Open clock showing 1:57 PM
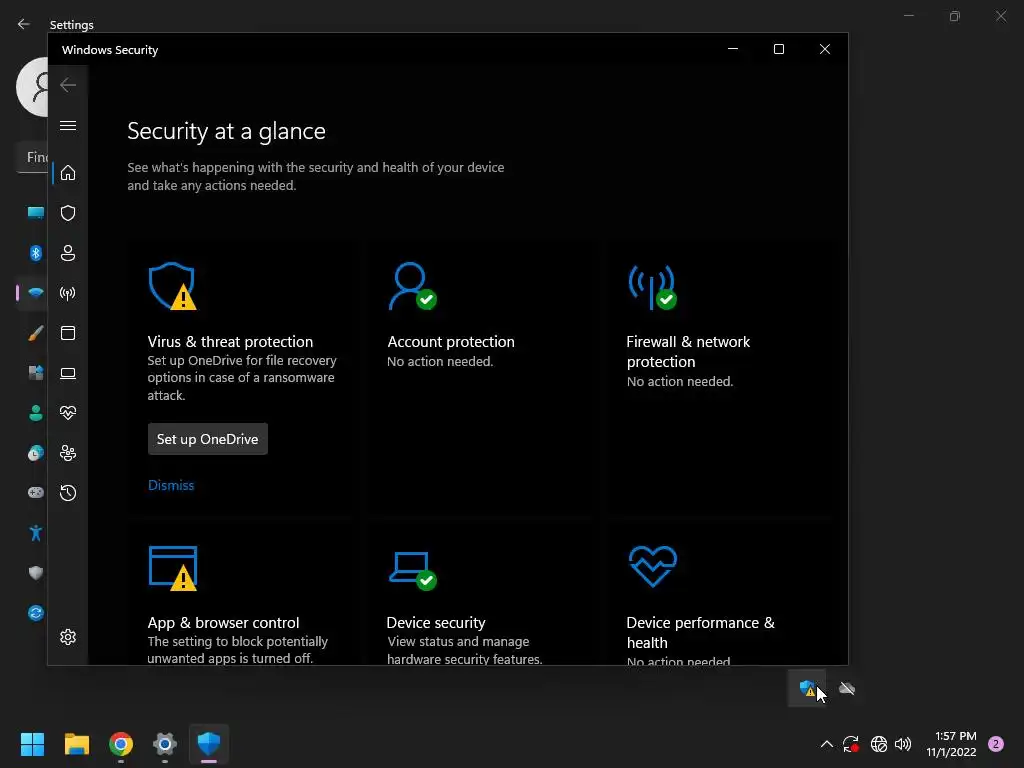 coord(952,744)
